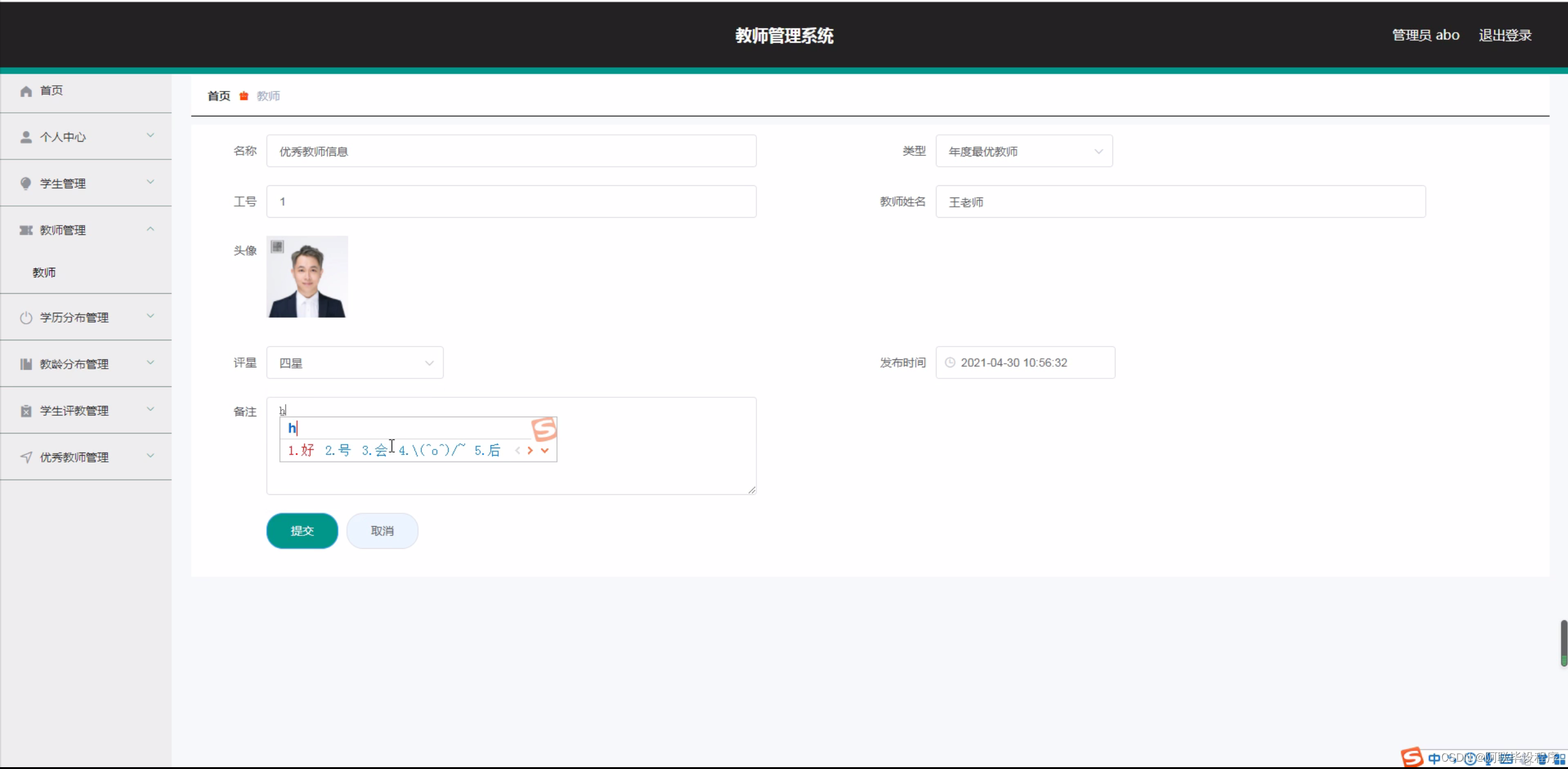1568x769 pixels.
Task: Click the person icon for 个人中心
Action: (26, 137)
